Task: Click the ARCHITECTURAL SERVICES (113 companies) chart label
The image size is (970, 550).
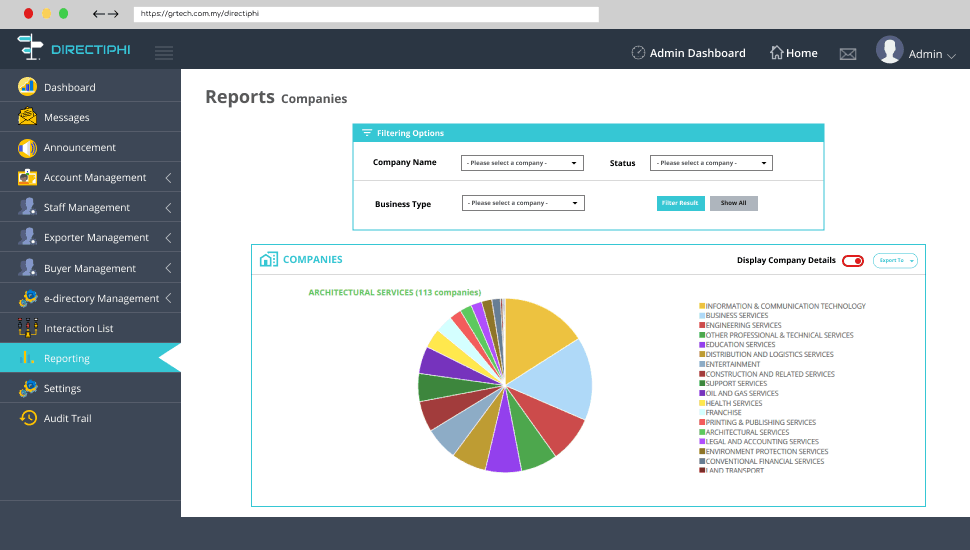Action: point(395,293)
